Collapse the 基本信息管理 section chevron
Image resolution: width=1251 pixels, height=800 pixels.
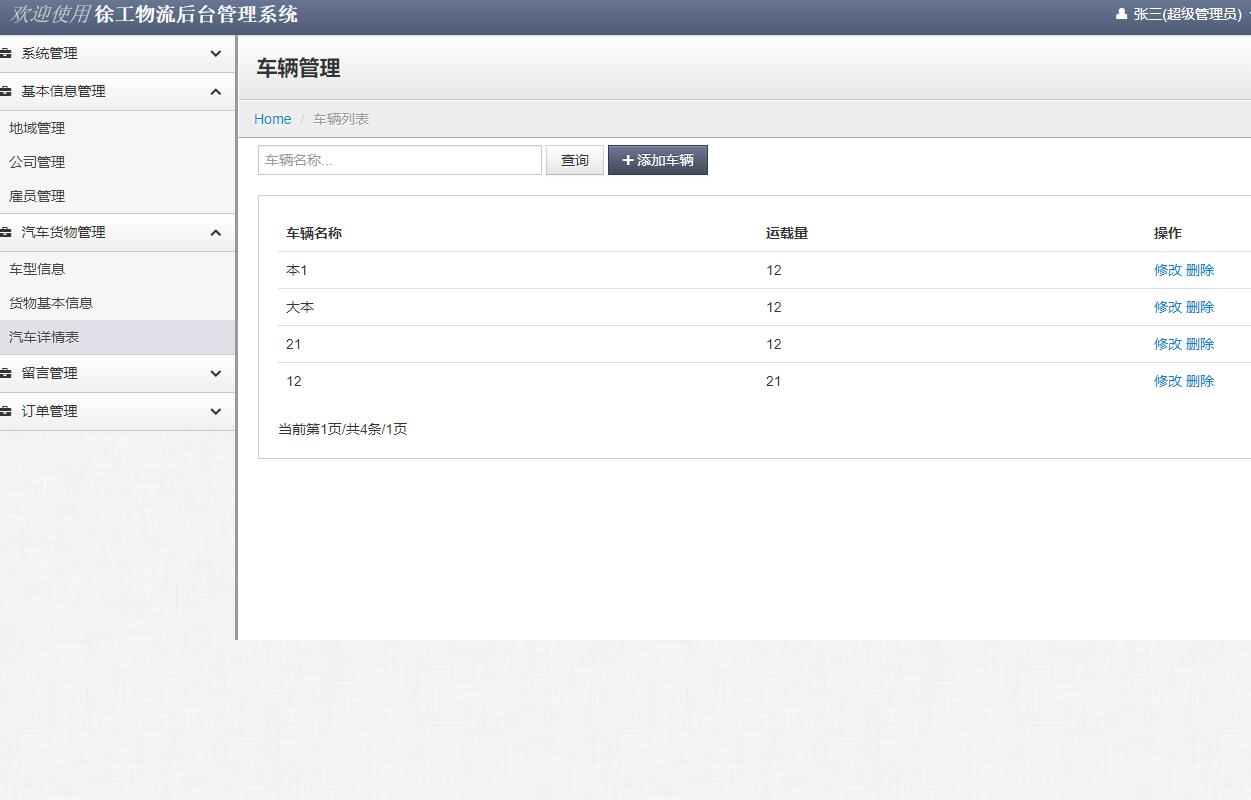215,91
